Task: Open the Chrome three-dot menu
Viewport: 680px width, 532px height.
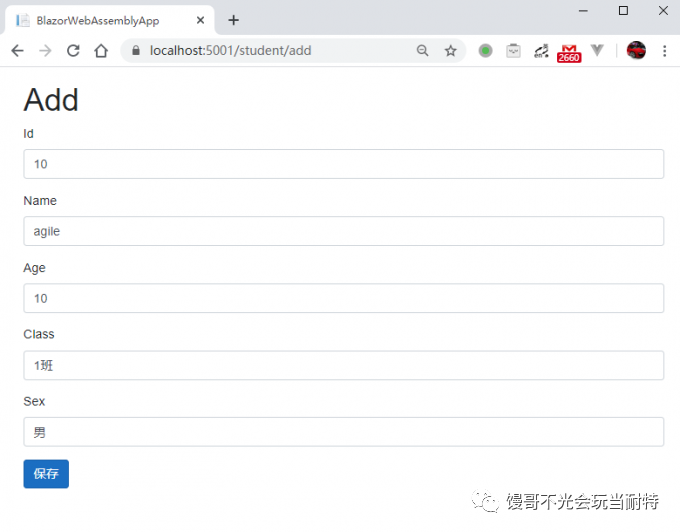Action: [664, 51]
